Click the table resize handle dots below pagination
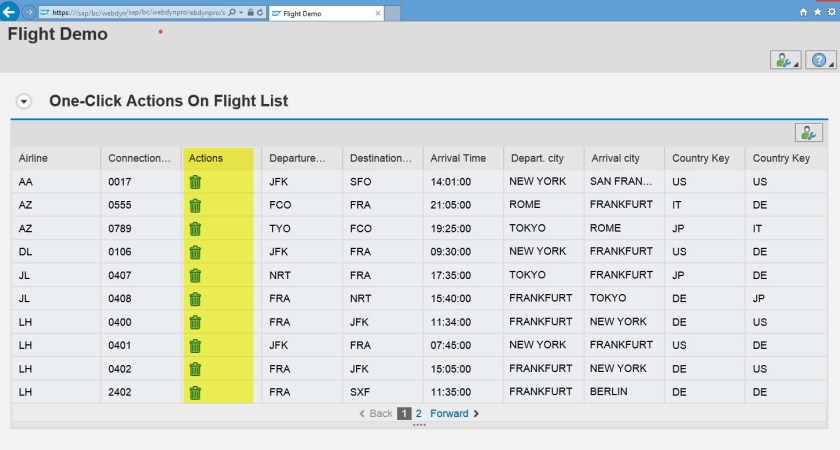The height and width of the screenshot is (450, 840). [419, 425]
